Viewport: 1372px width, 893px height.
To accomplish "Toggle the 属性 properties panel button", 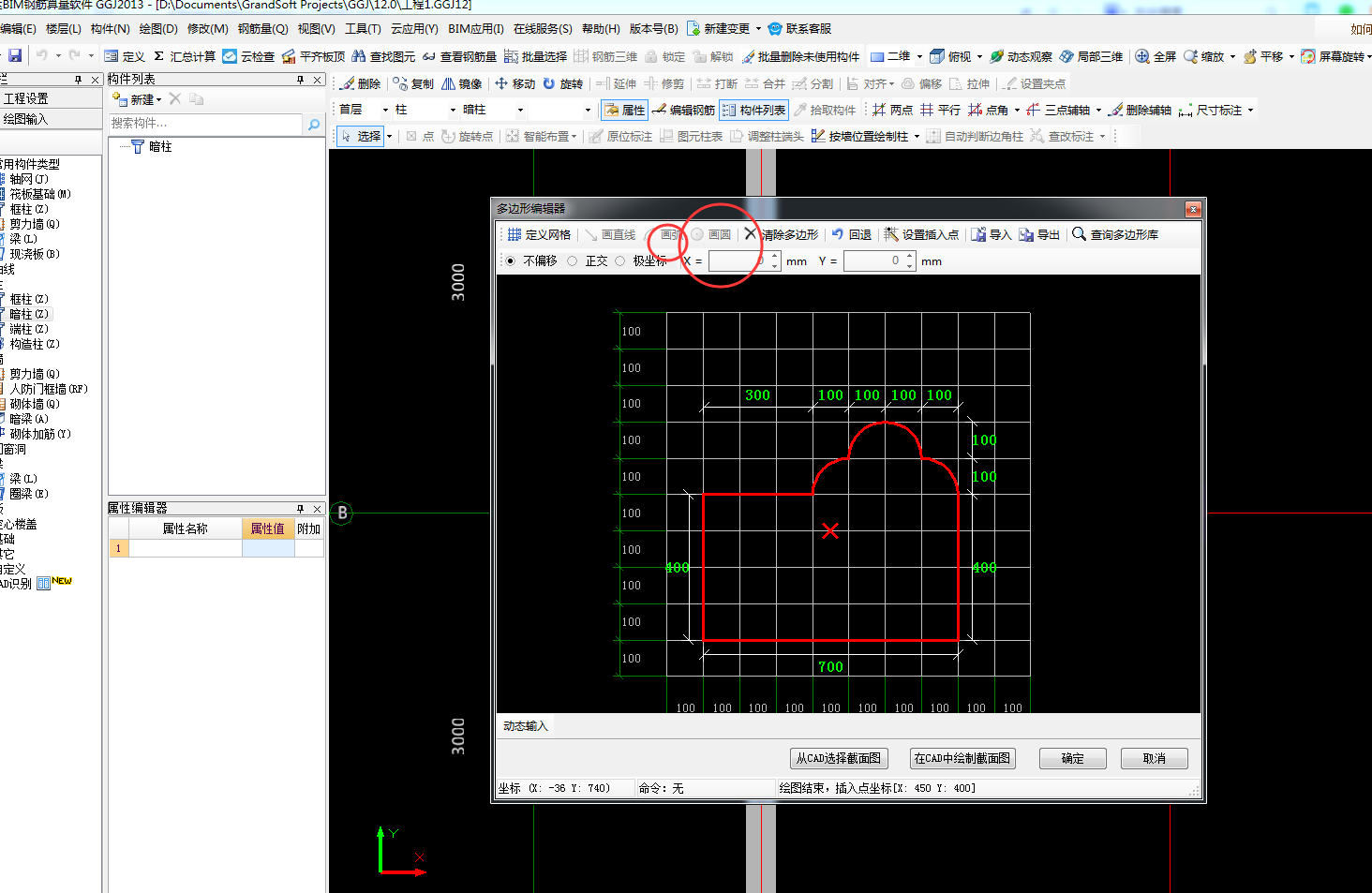I will point(624,110).
